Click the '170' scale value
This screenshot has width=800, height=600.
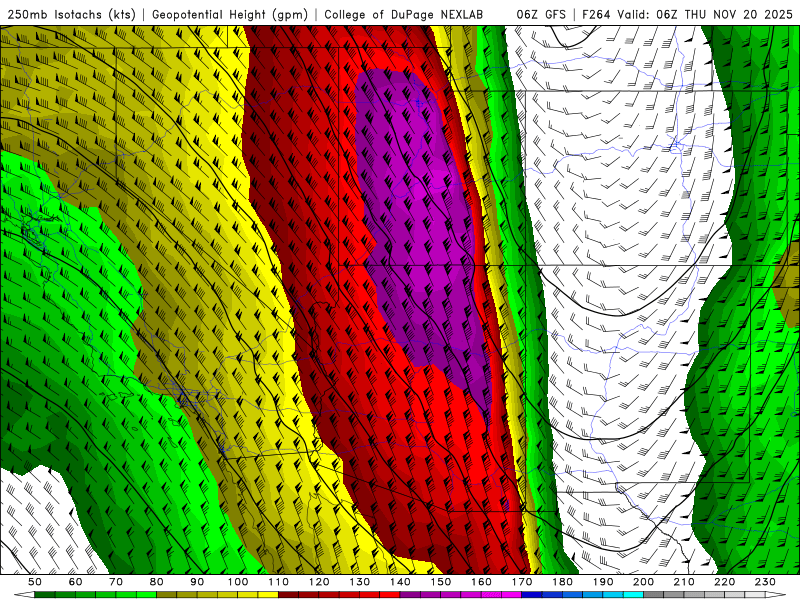tap(522, 582)
